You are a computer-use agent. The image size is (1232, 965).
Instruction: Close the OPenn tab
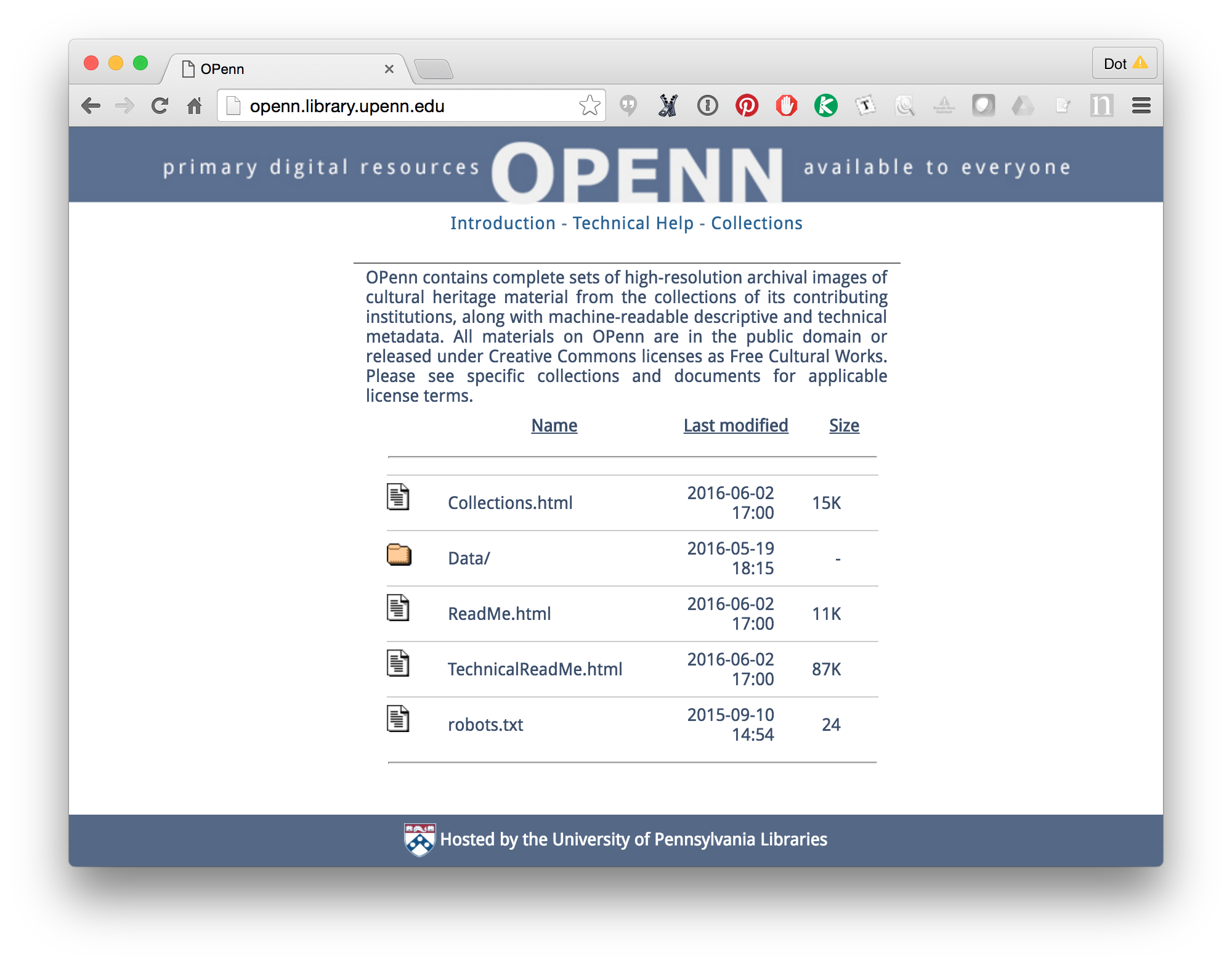pos(389,69)
